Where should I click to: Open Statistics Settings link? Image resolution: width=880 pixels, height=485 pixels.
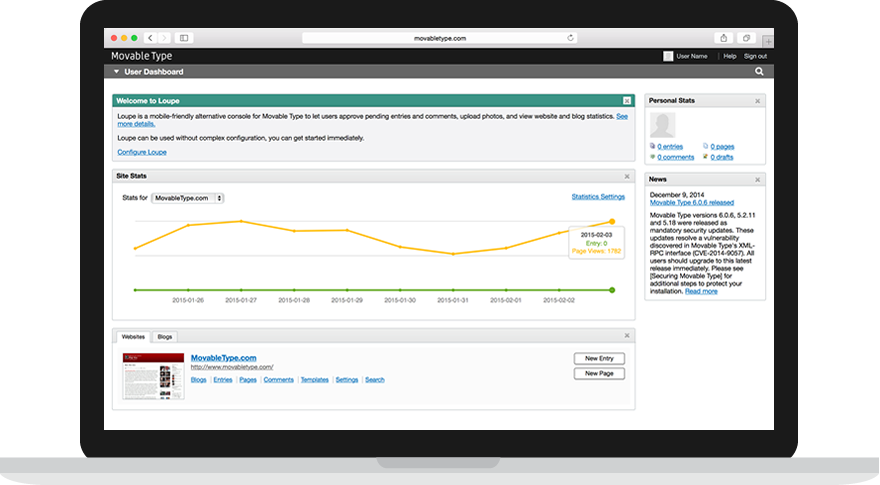click(x=598, y=196)
